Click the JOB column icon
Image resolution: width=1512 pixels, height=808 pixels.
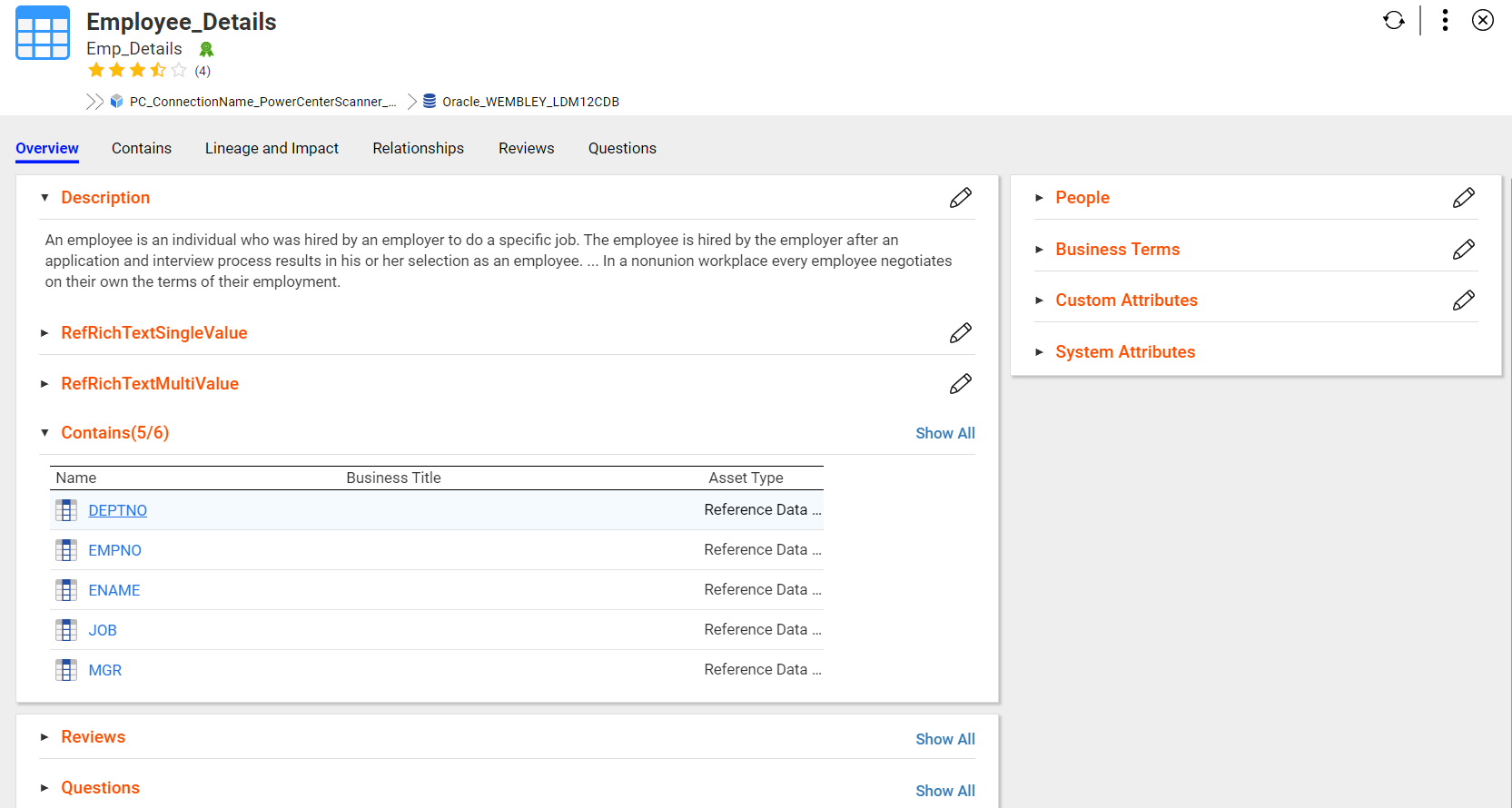click(x=66, y=630)
